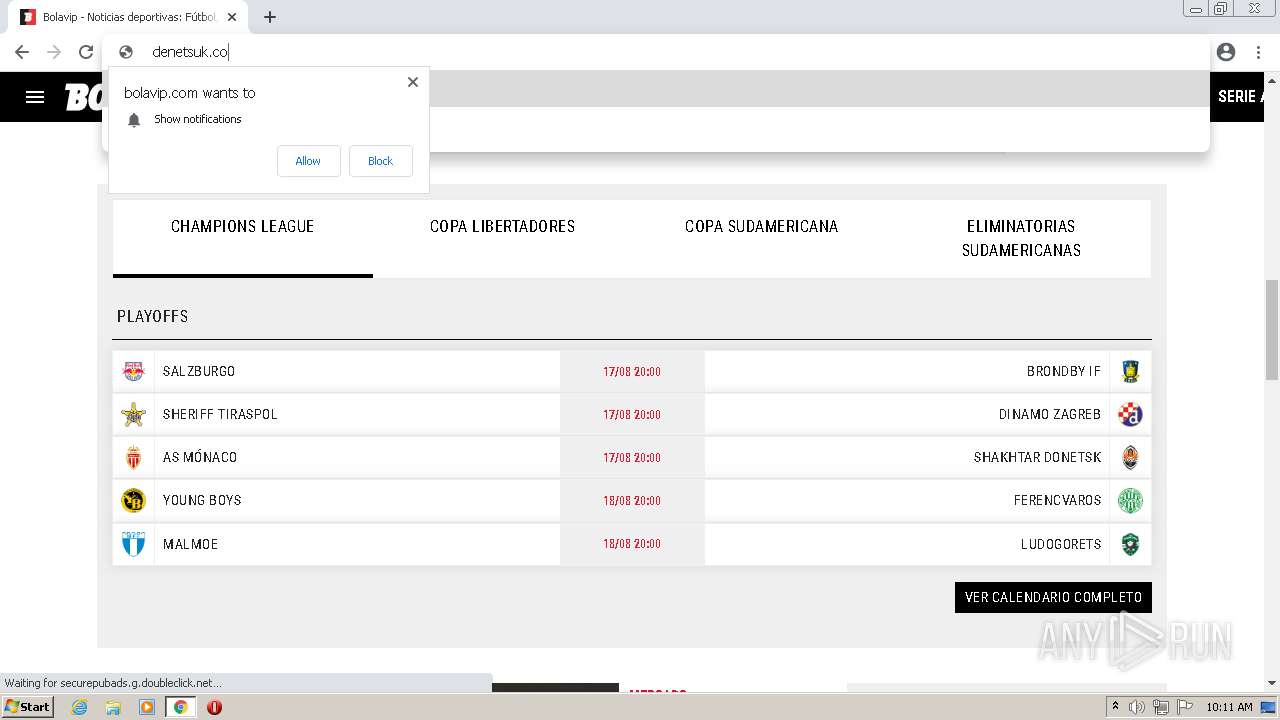Click the Playoffs section heading
This screenshot has height=720, width=1280.
pos(152,316)
